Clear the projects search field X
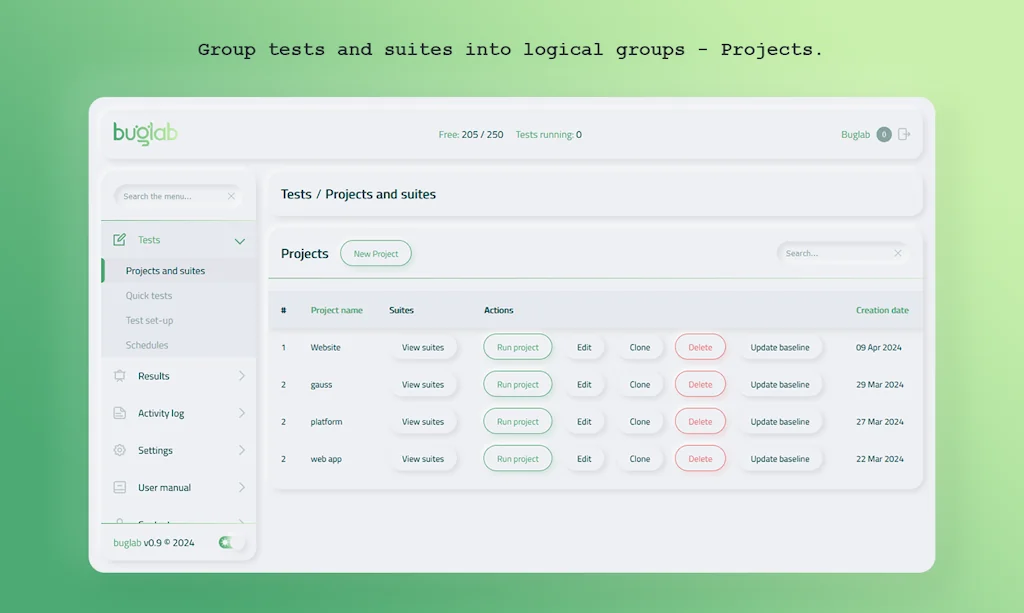The image size is (1024, 613). point(897,253)
